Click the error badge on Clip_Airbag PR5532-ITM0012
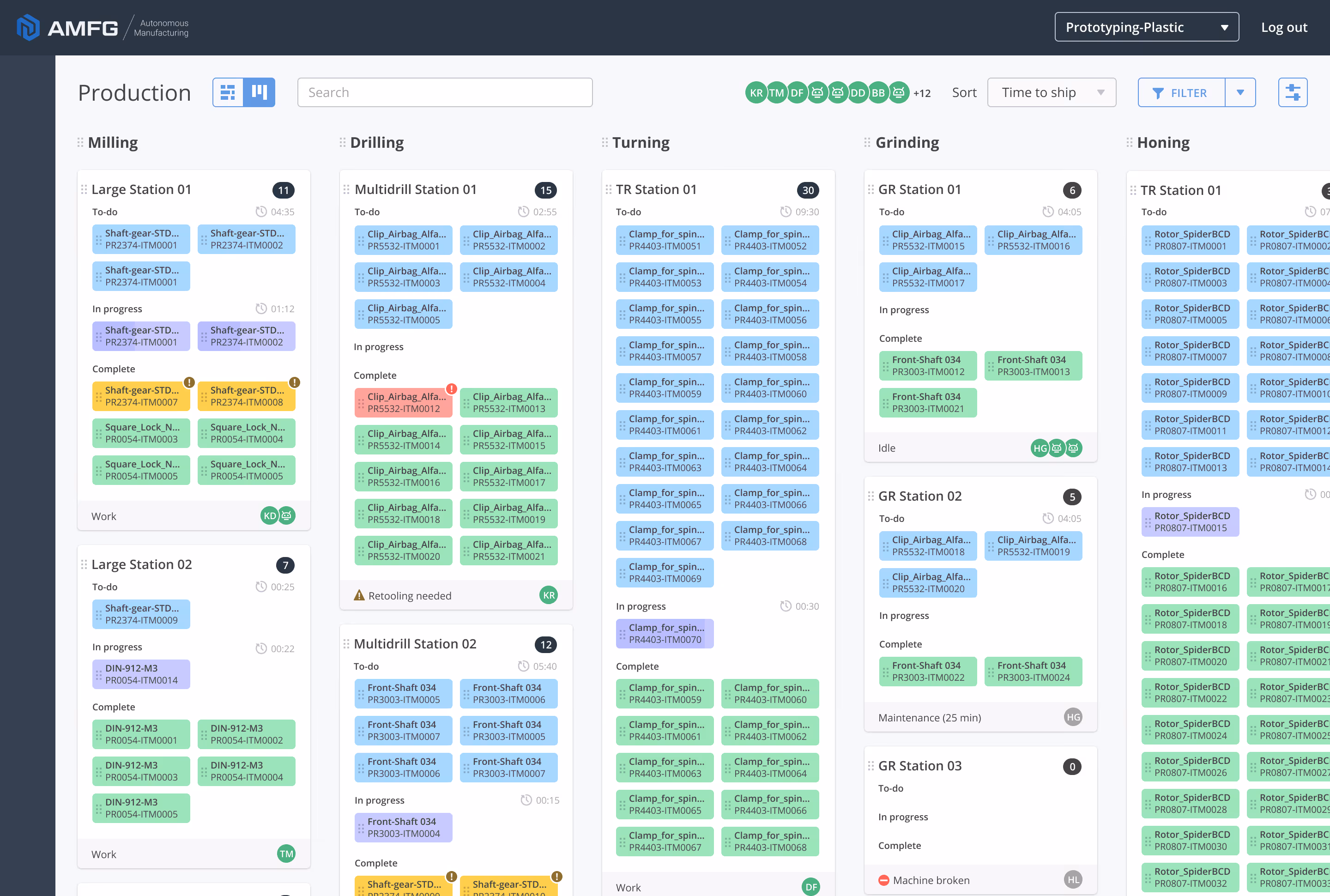Screen dimensions: 1330x896 tap(450, 388)
